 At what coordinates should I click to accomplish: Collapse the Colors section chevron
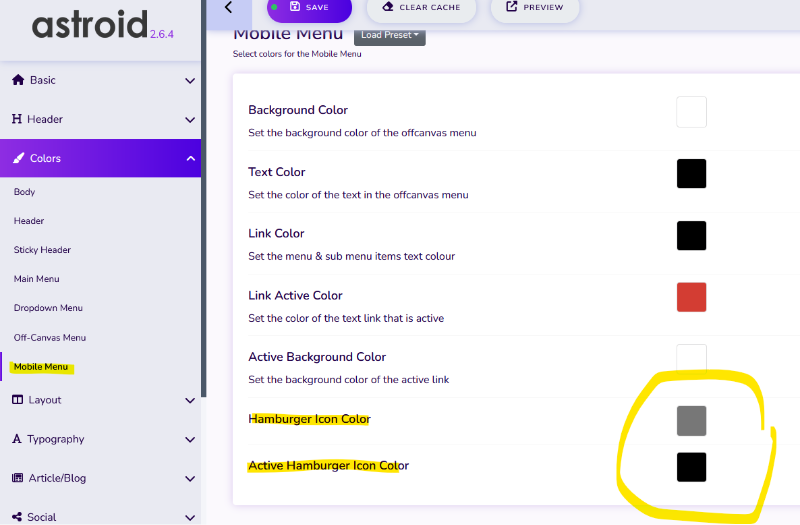point(190,158)
